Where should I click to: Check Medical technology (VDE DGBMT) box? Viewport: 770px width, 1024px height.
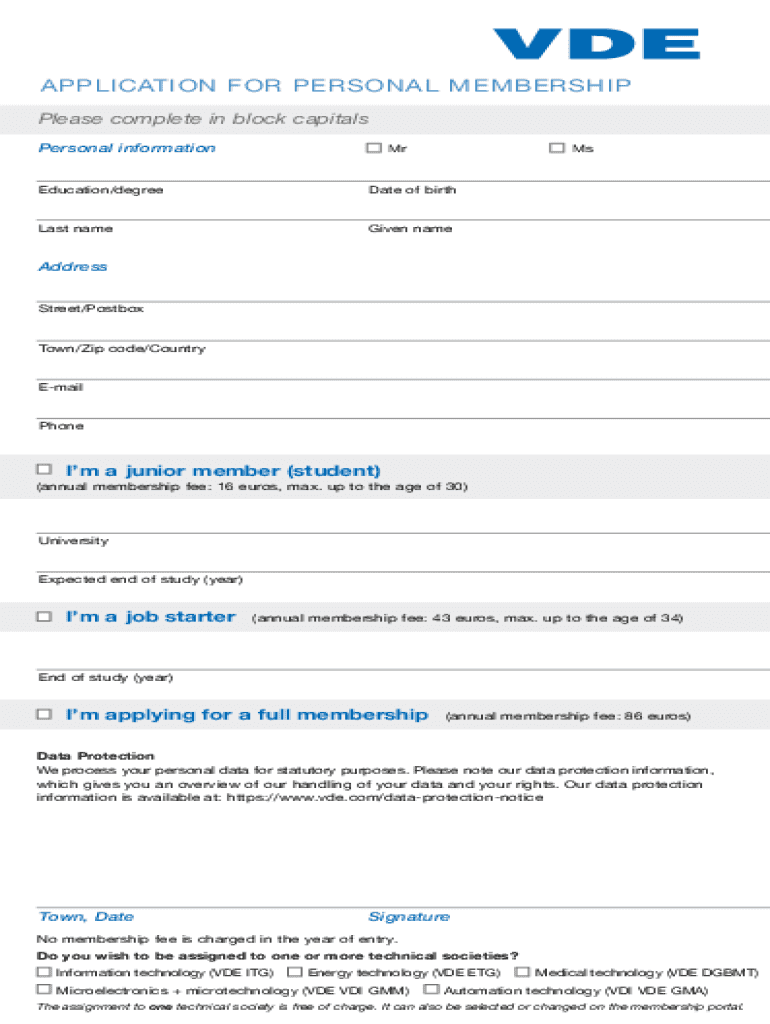[x=523, y=971]
